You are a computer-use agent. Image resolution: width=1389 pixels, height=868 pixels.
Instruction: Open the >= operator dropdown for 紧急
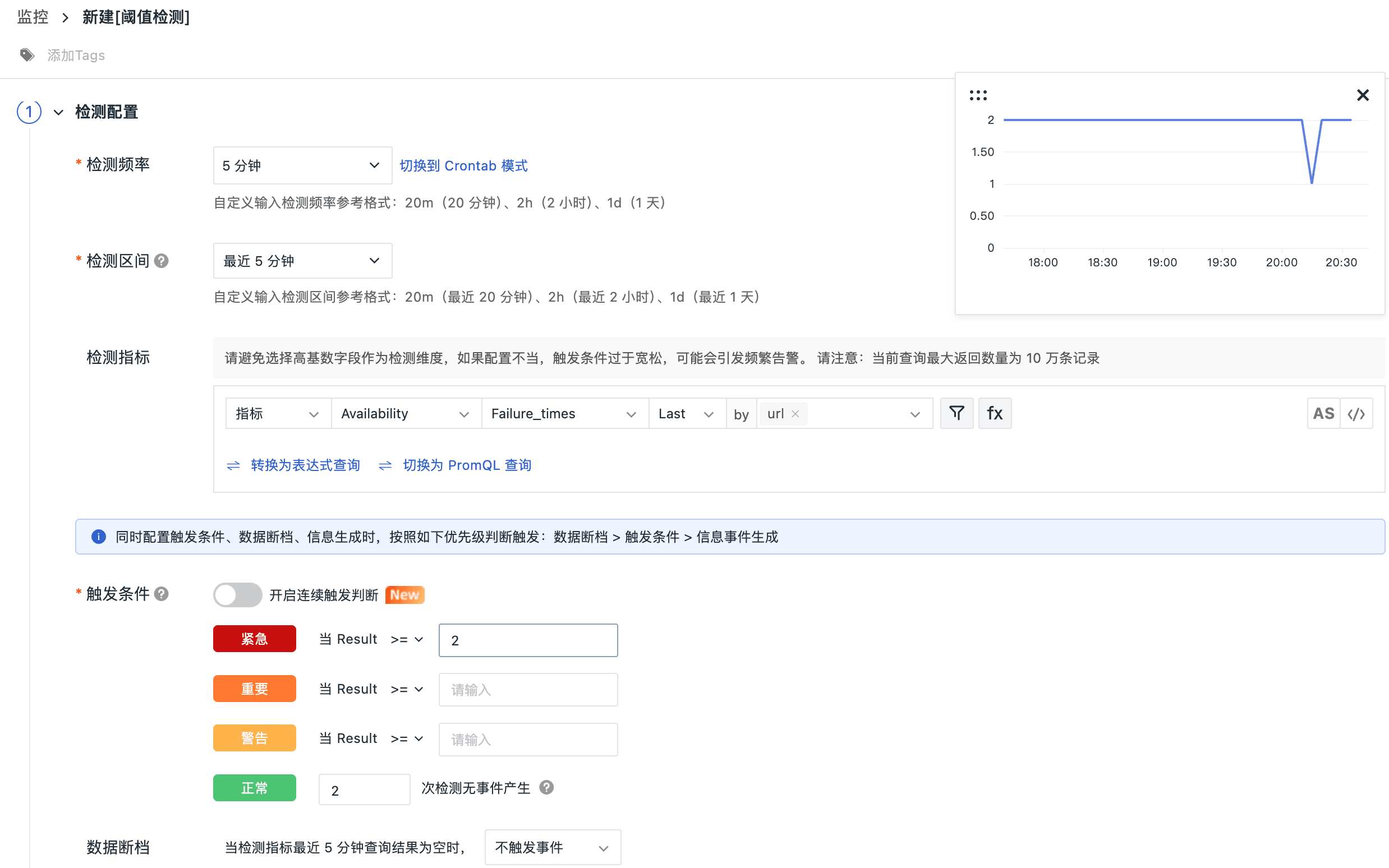(407, 639)
